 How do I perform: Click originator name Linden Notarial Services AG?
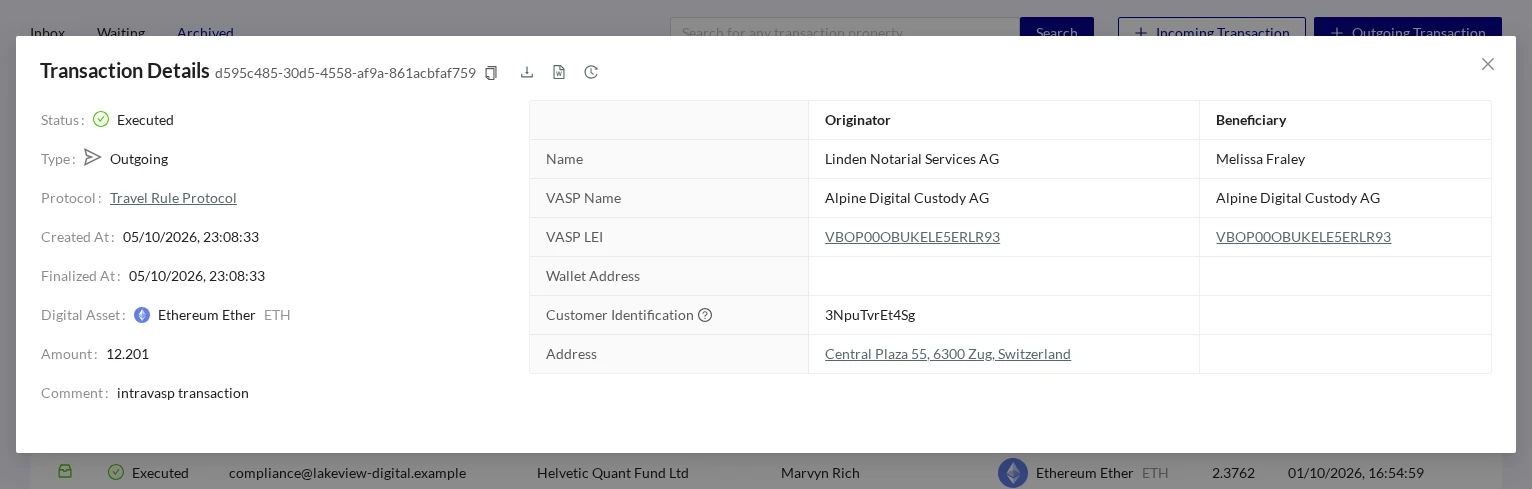[912, 159]
